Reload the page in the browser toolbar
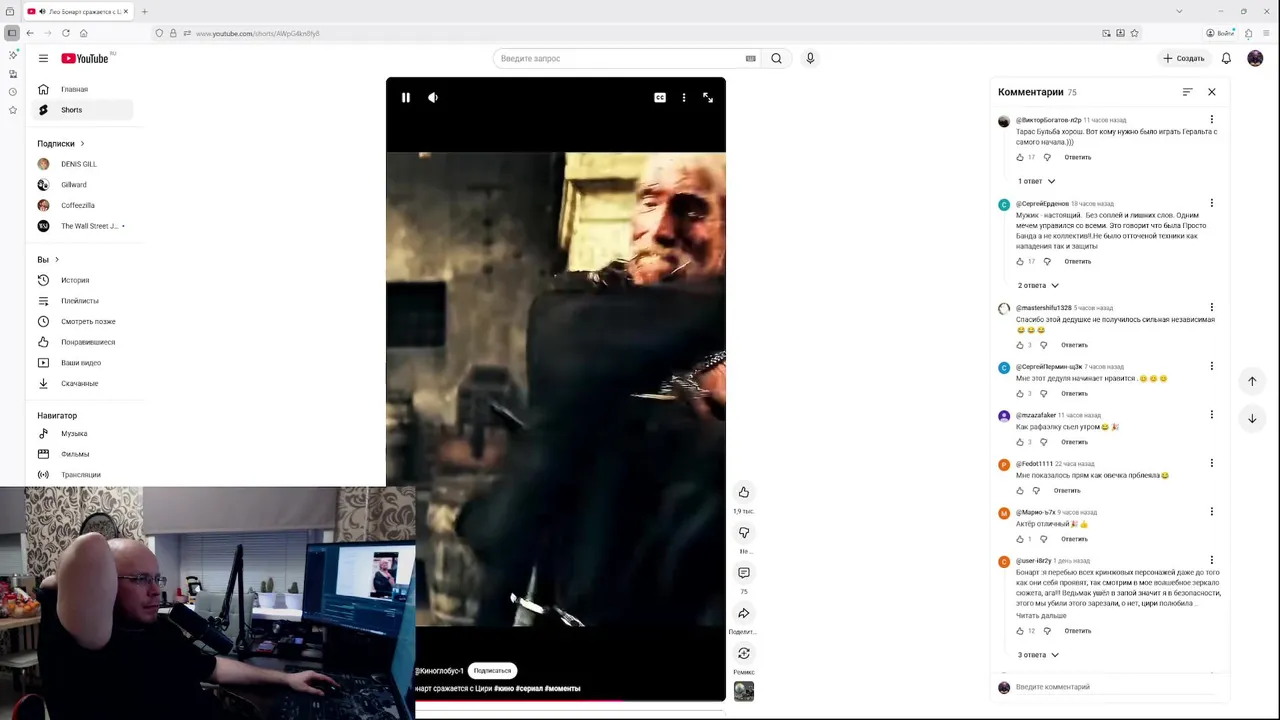1280x720 pixels. [x=65, y=33]
